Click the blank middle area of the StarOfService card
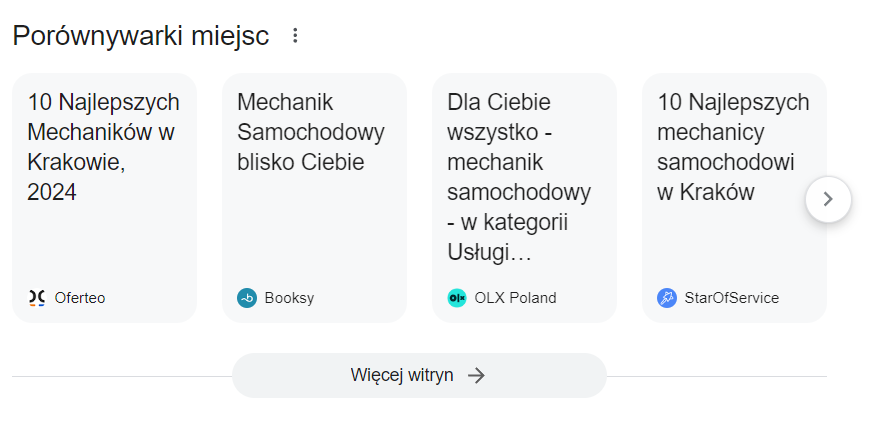The width and height of the screenshot is (891, 446). pos(734,245)
